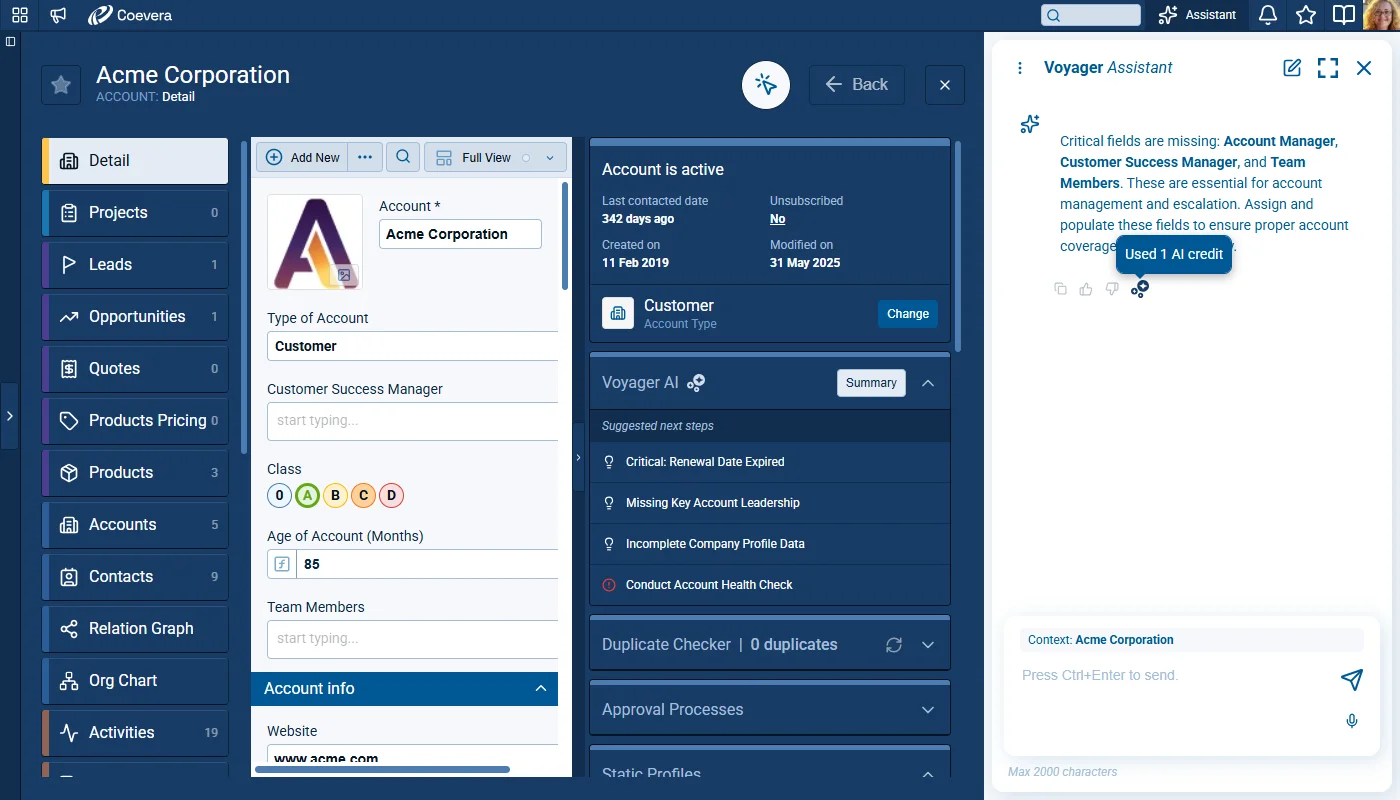Screen dimensions: 1400x800
Task: Open the apps grid menu
Action: pyautogui.click(x=20, y=15)
